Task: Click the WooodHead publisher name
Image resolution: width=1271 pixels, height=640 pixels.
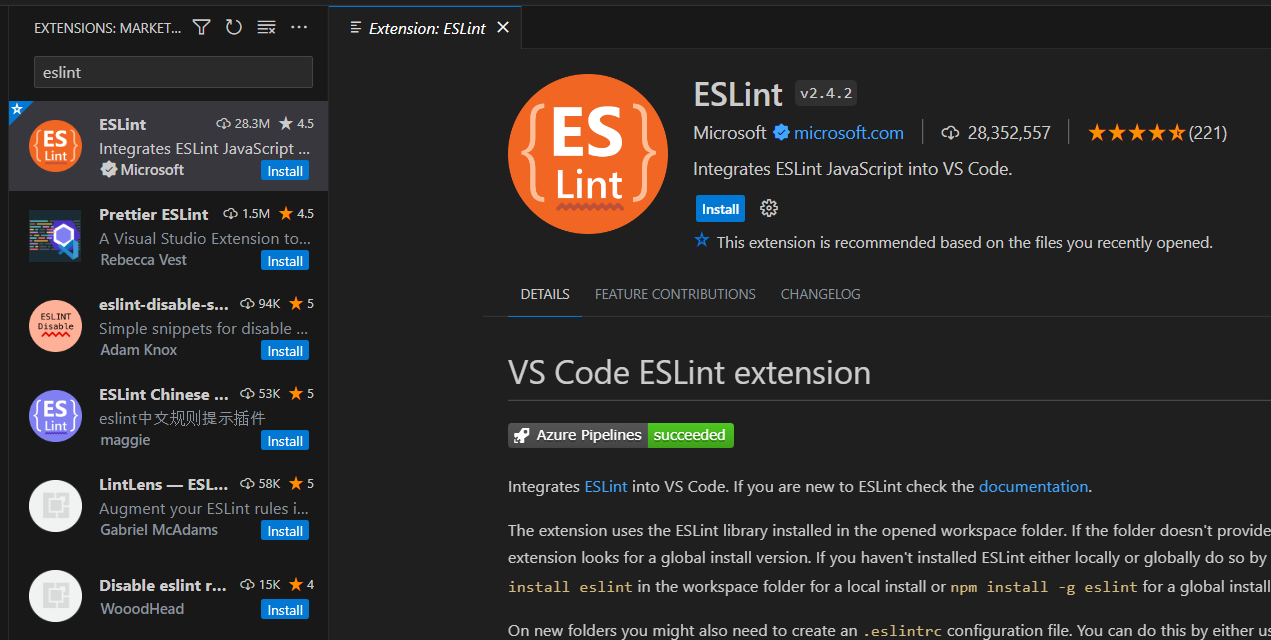Action: [x=142, y=608]
